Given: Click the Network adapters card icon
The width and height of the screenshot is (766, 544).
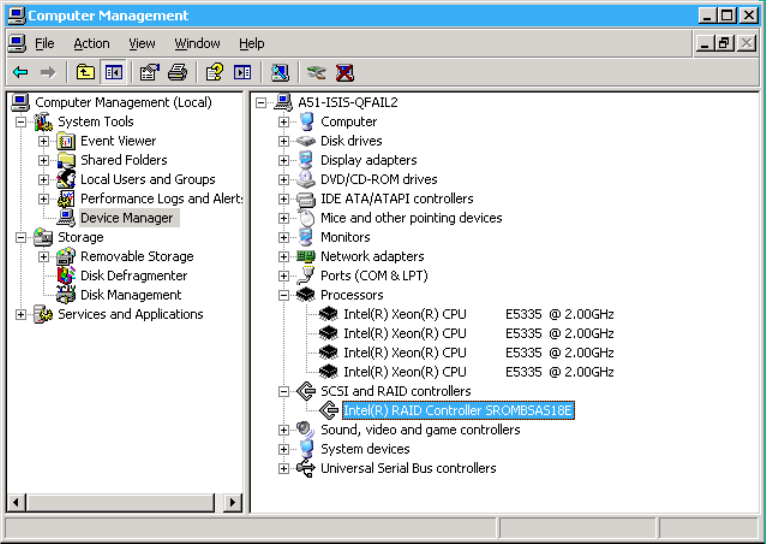Looking at the screenshot, I should coord(306,256).
